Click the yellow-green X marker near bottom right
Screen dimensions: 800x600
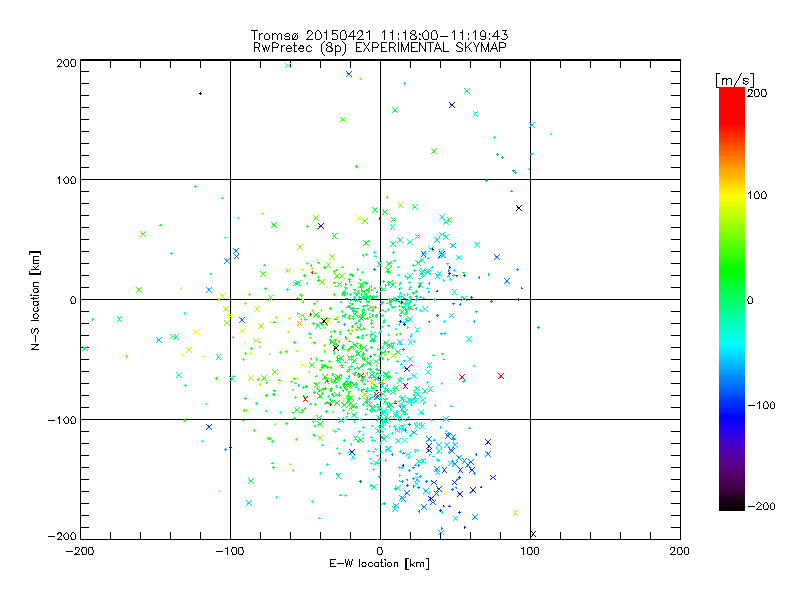click(x=515, y=513)
